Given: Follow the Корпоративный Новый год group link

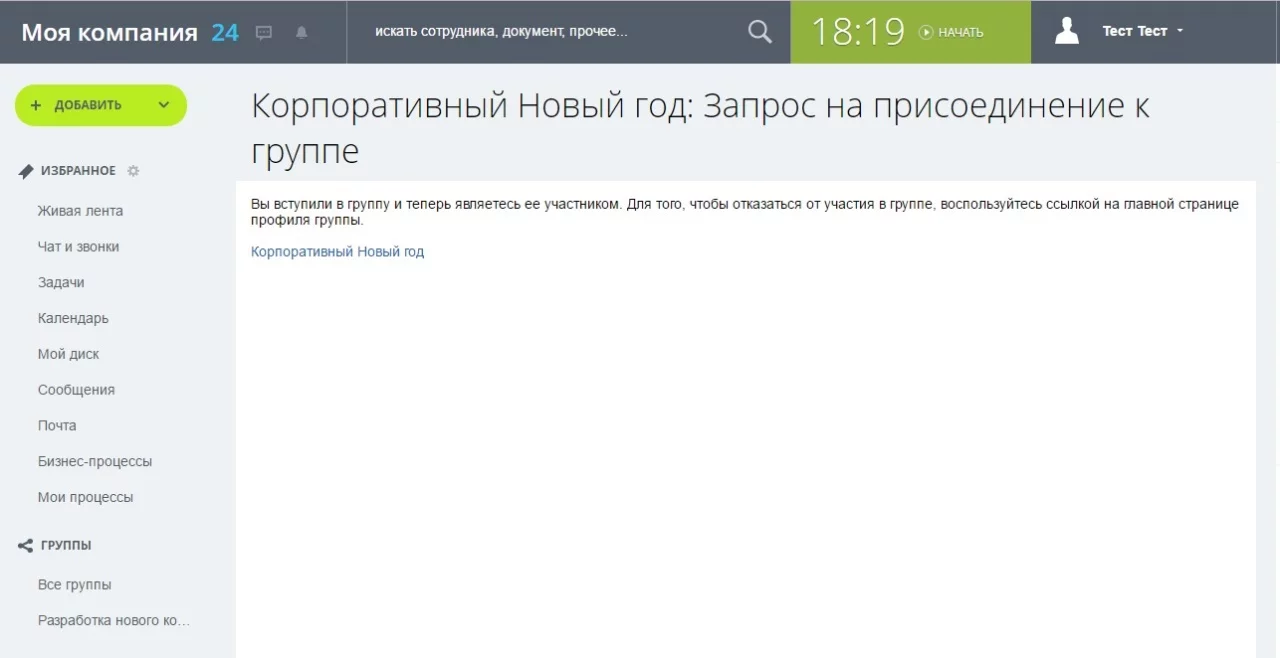Looking at the screenshot, I should point(337,252).
